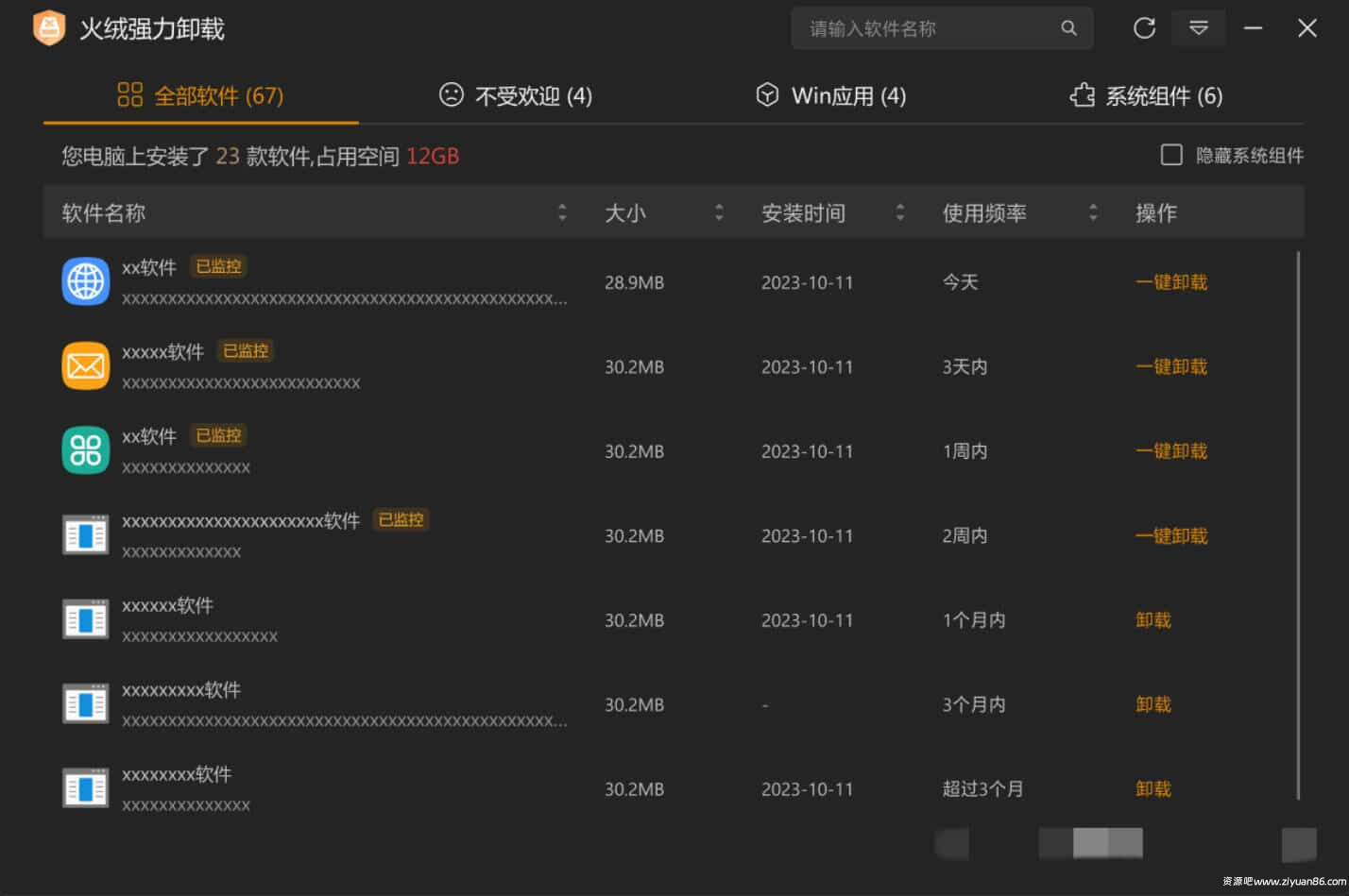
Task: Click the orange mail software icon
Action: coord(86,365)
